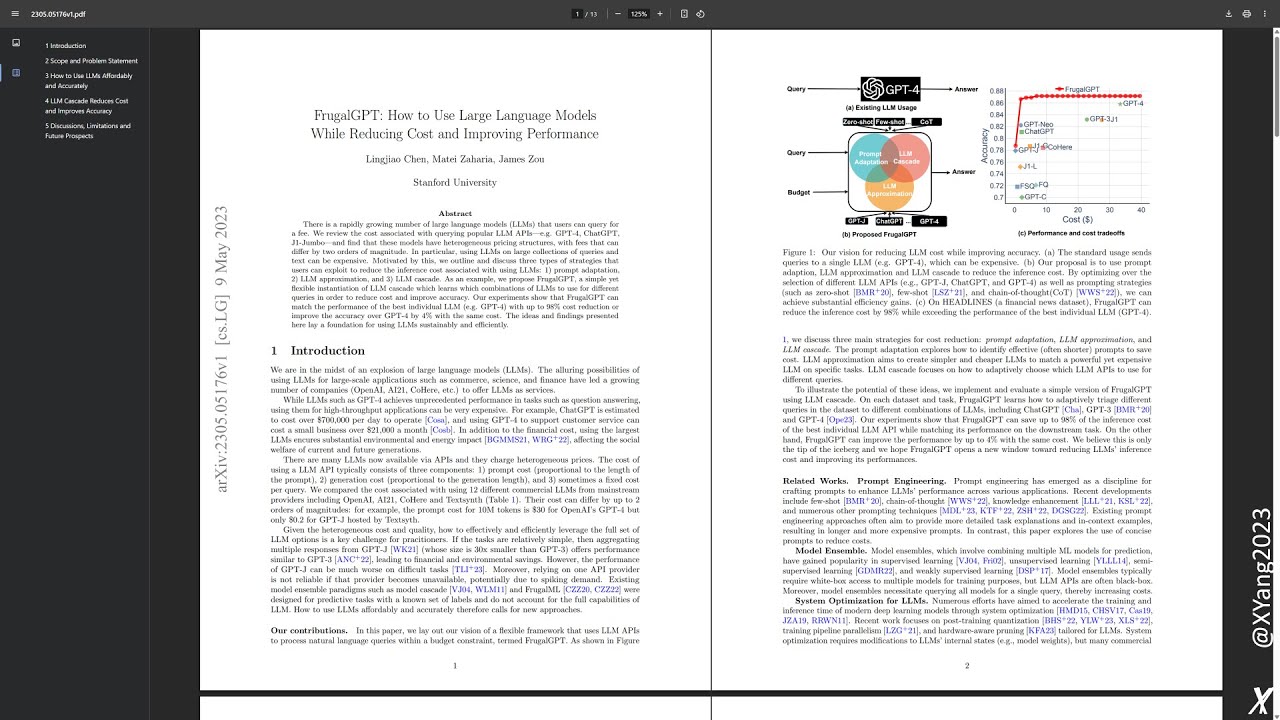Follow the [Cosa] citation link
The height and width of the screenshot is (720, 1280).
[x=436, y=421]
